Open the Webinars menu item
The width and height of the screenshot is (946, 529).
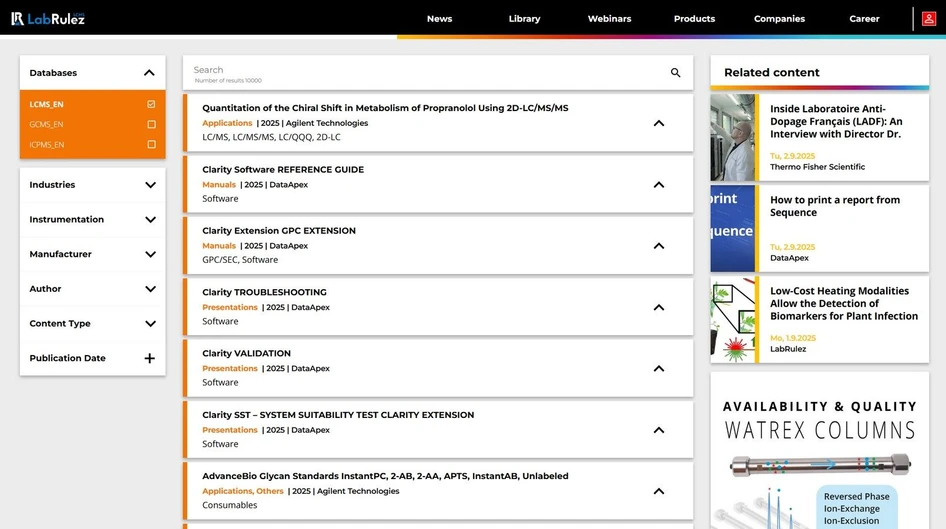click(x=609, y=19)
